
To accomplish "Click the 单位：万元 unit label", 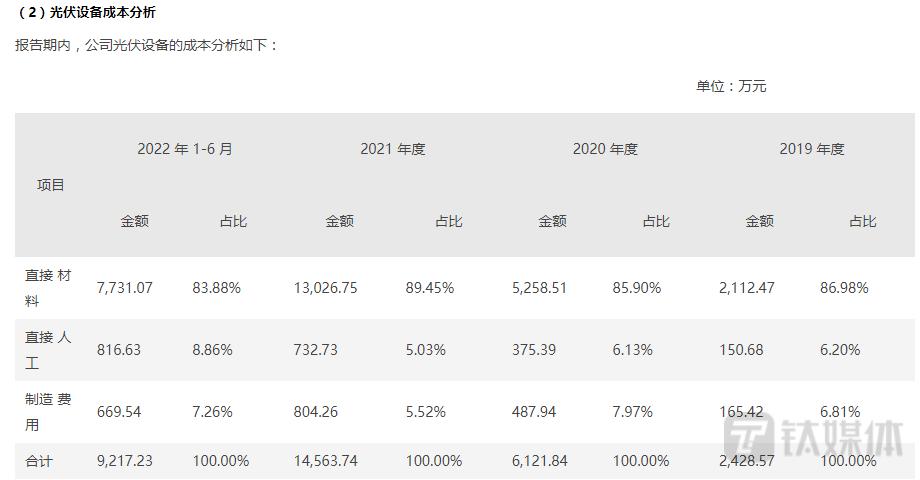I will (x=731, y=86).
